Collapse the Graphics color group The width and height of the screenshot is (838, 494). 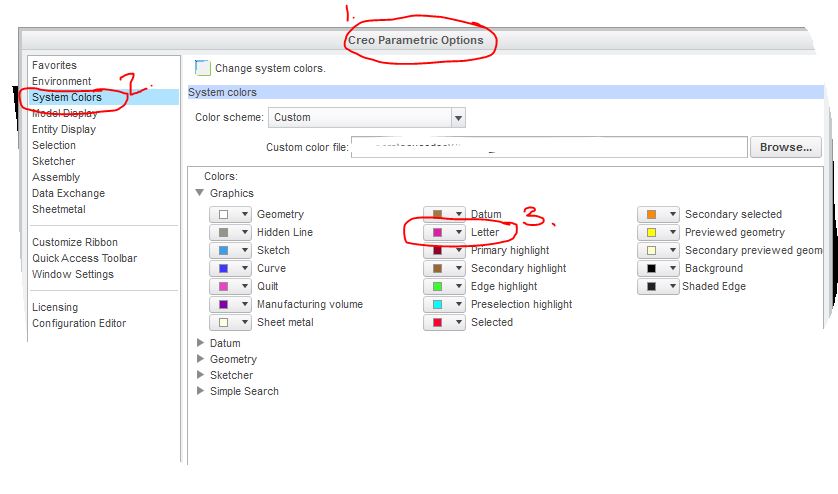pyautogui.click(x=200, y=192)
